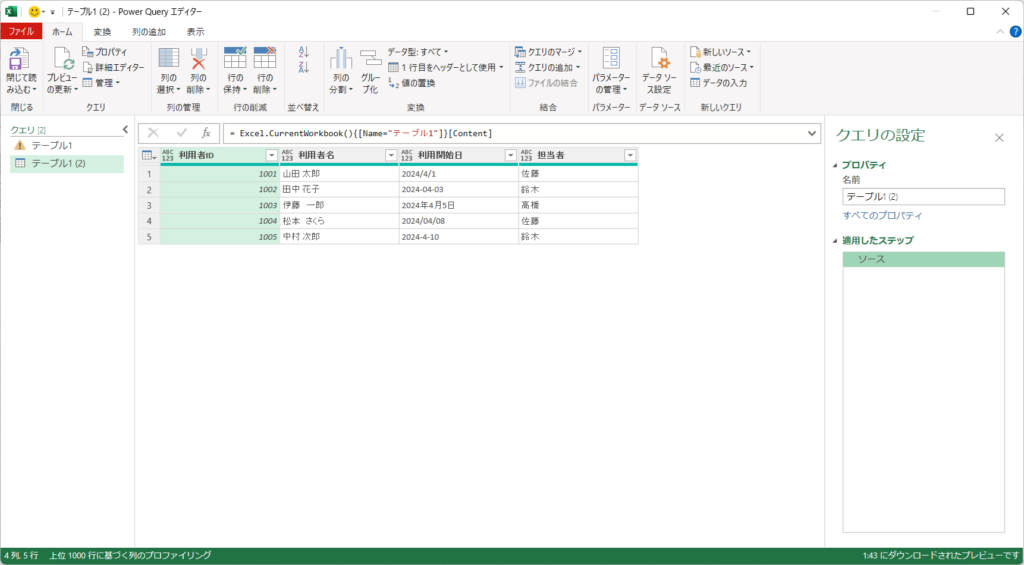Open the 利用開始日 column filter dropdown

pos(511,155)
